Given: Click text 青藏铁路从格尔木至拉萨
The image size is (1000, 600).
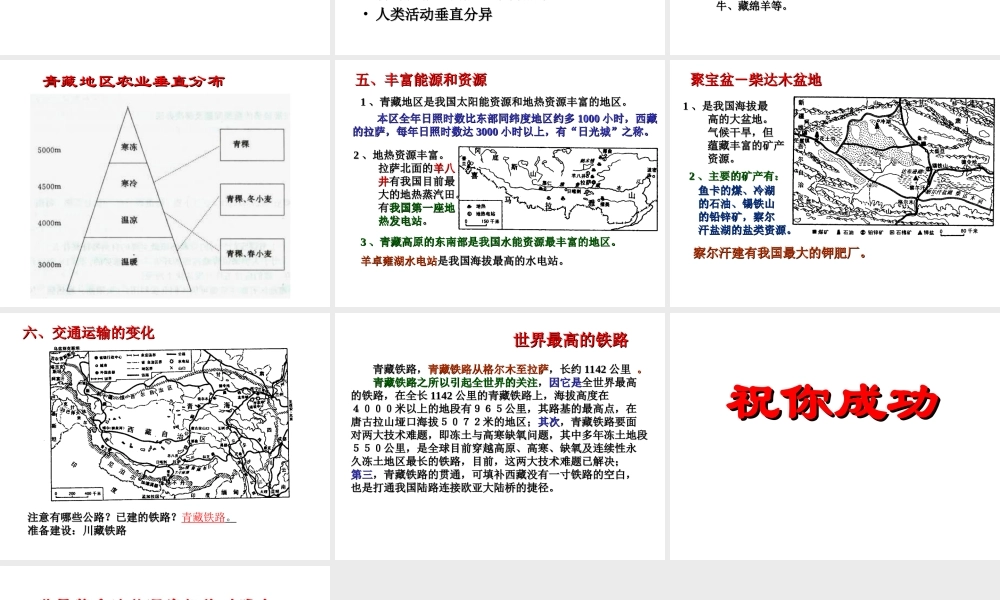Looking at the screenshot, I should tap(488, 369).
